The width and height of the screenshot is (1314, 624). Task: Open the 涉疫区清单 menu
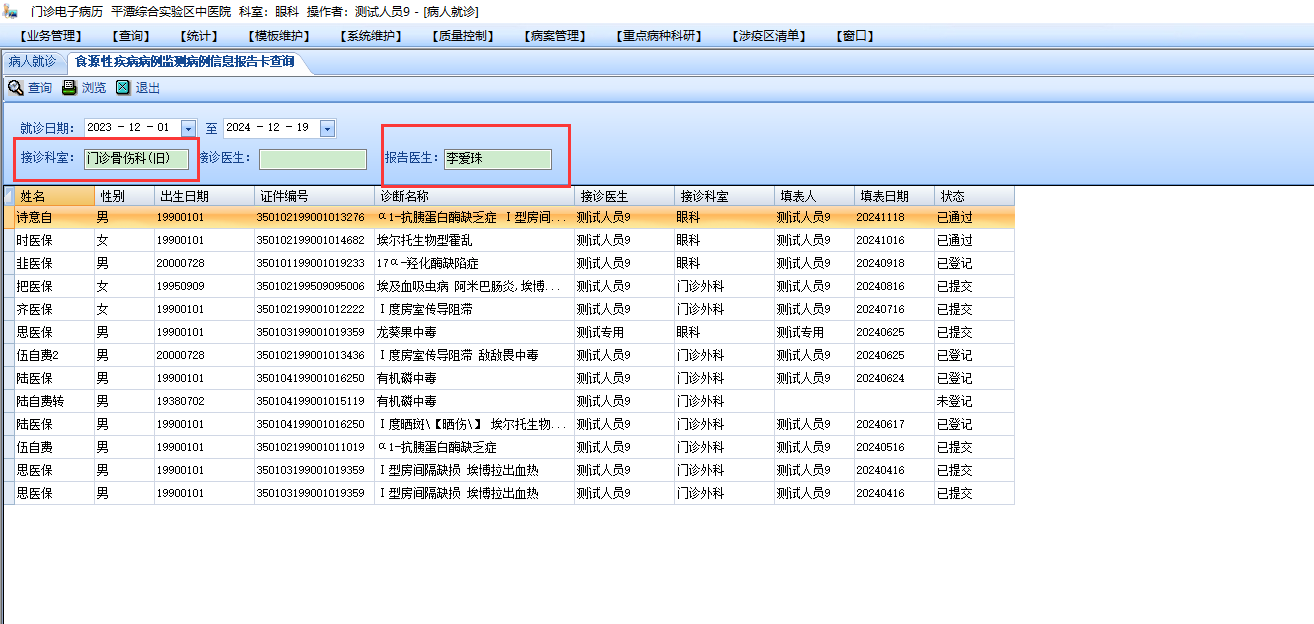pyautogui.click(x=770, y=36)
